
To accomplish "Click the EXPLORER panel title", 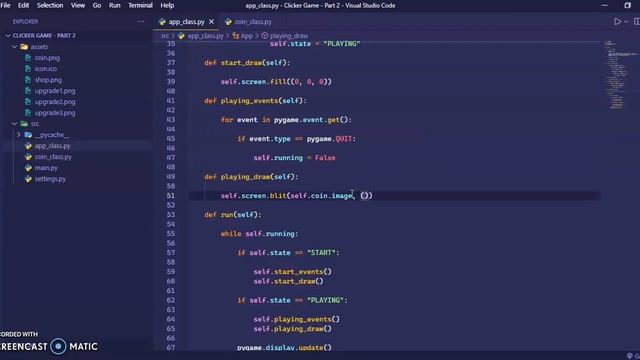I will (25, 21).
